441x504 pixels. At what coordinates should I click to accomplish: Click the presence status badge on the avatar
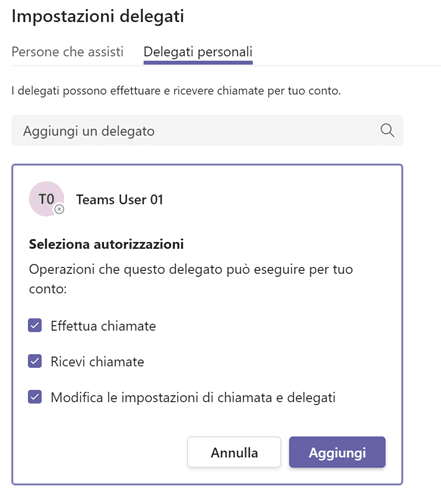59,209
